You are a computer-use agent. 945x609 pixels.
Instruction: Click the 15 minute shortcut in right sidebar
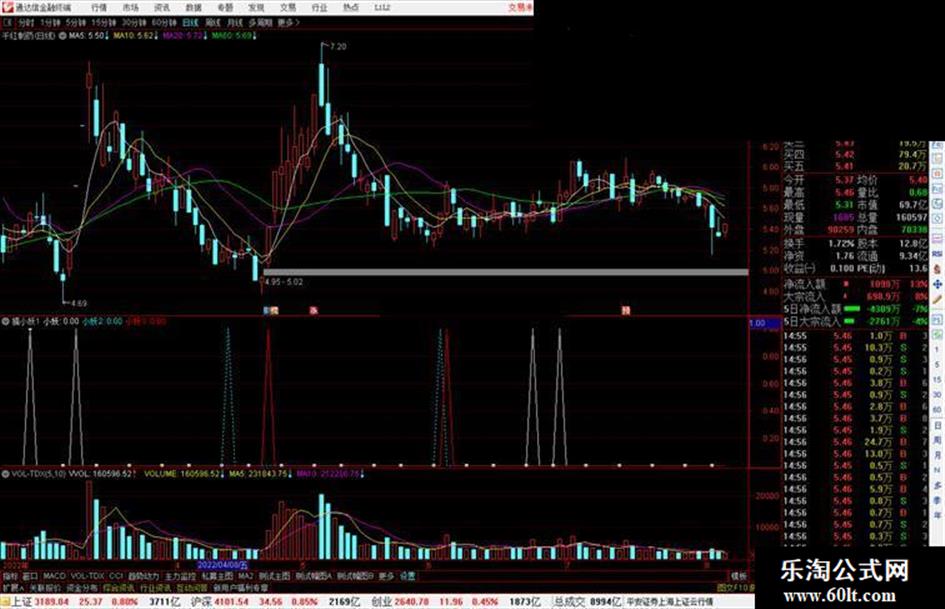(x=937, y=380)
